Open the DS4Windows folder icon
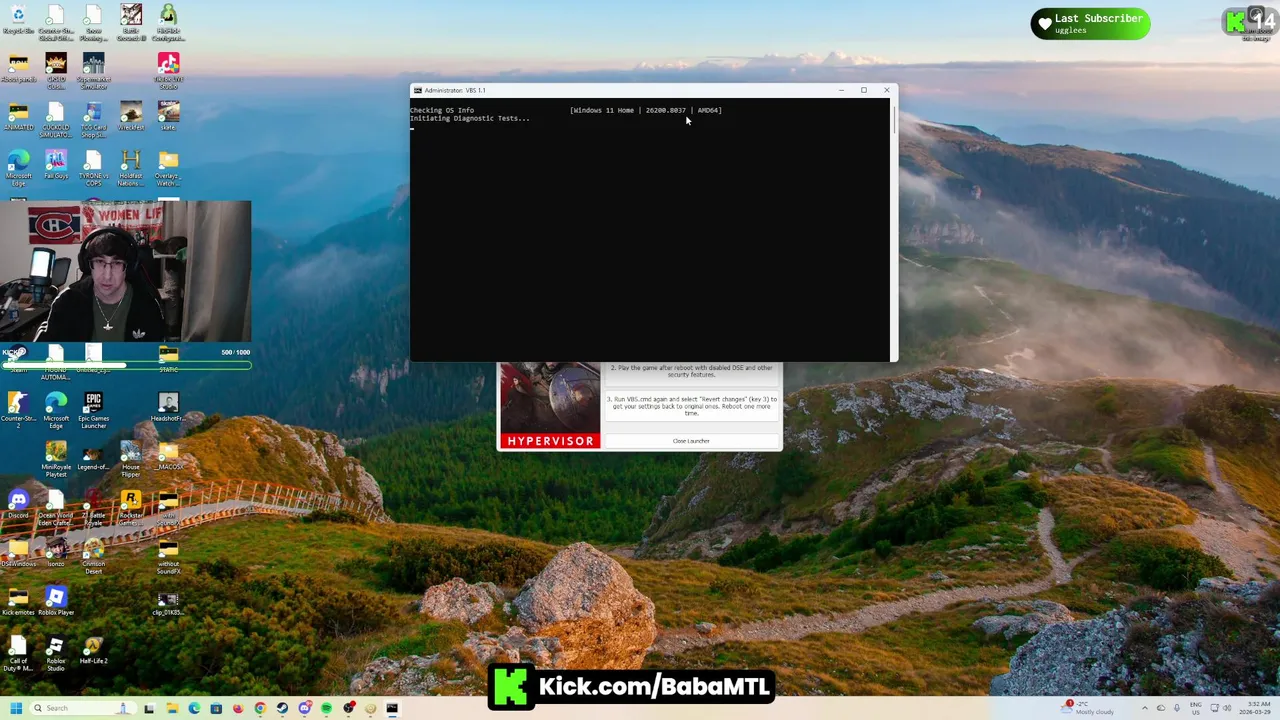This screenshot has height=720, width=1280. point(18,552)
